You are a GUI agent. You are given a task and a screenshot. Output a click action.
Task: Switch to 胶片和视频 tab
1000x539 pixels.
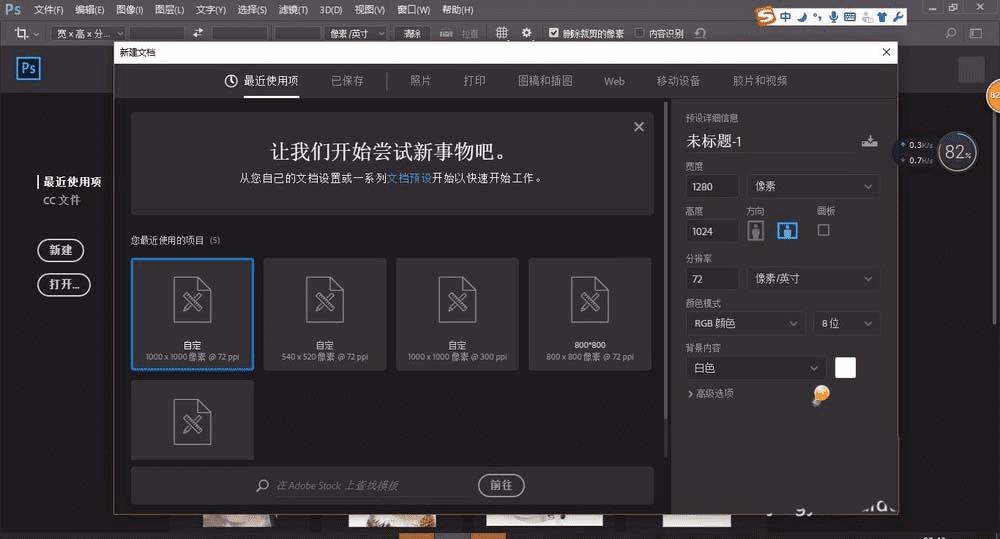click(x=760, y=81)
